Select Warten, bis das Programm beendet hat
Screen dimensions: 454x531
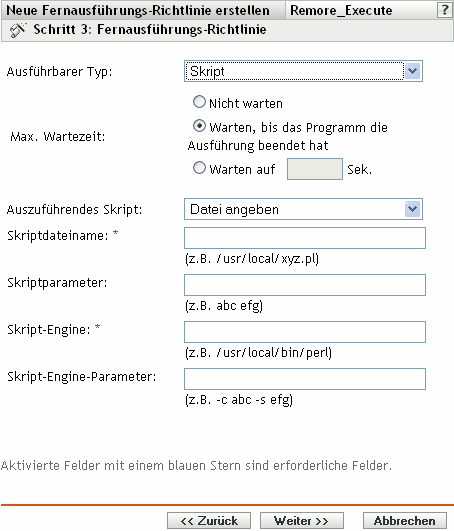(199, 126)
